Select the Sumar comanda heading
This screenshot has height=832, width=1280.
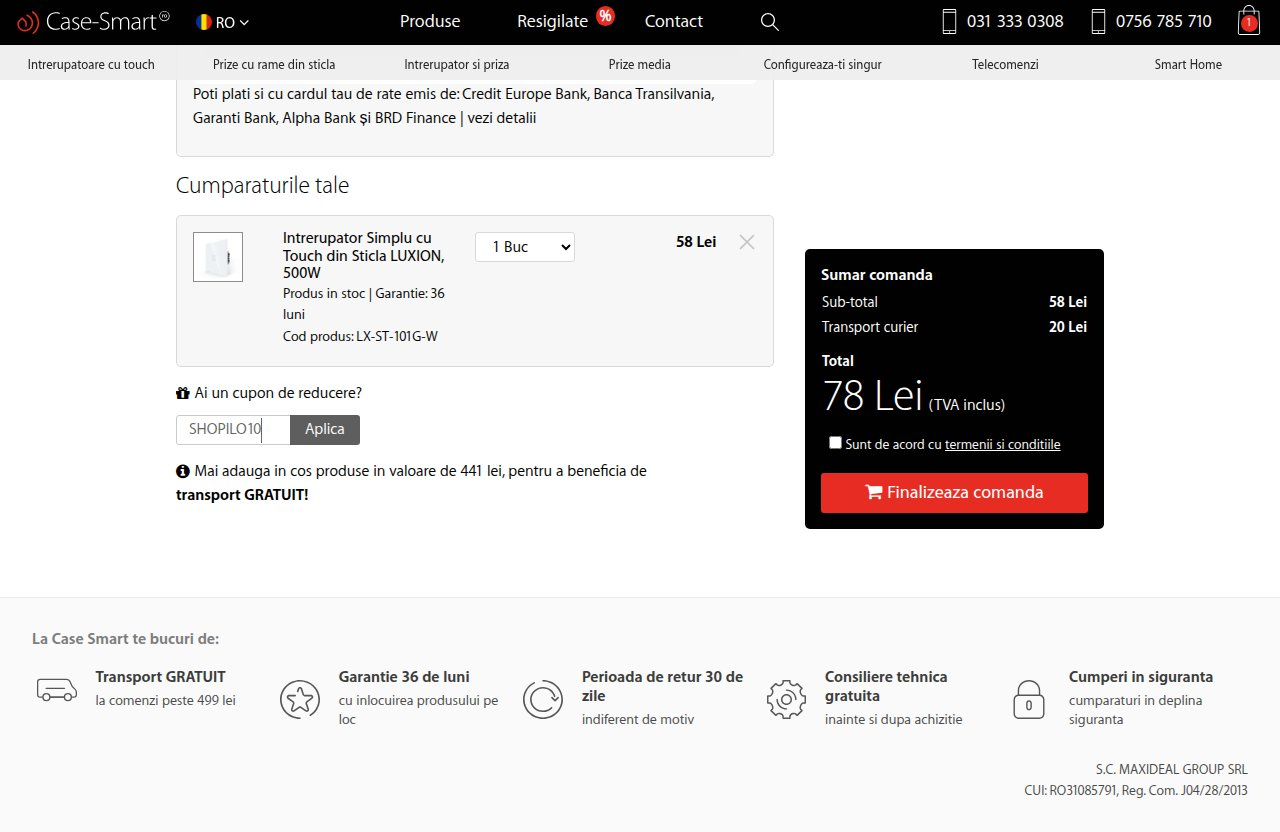tap(877, 275)
